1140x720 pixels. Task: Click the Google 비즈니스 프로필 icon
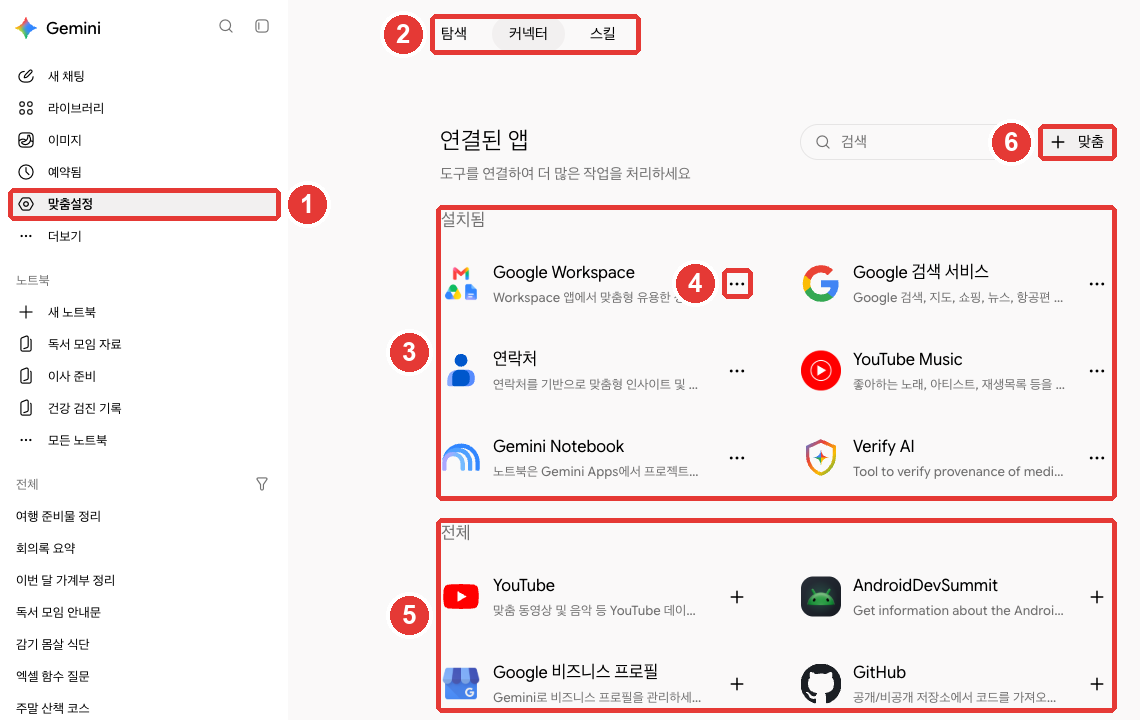[461, 684]
